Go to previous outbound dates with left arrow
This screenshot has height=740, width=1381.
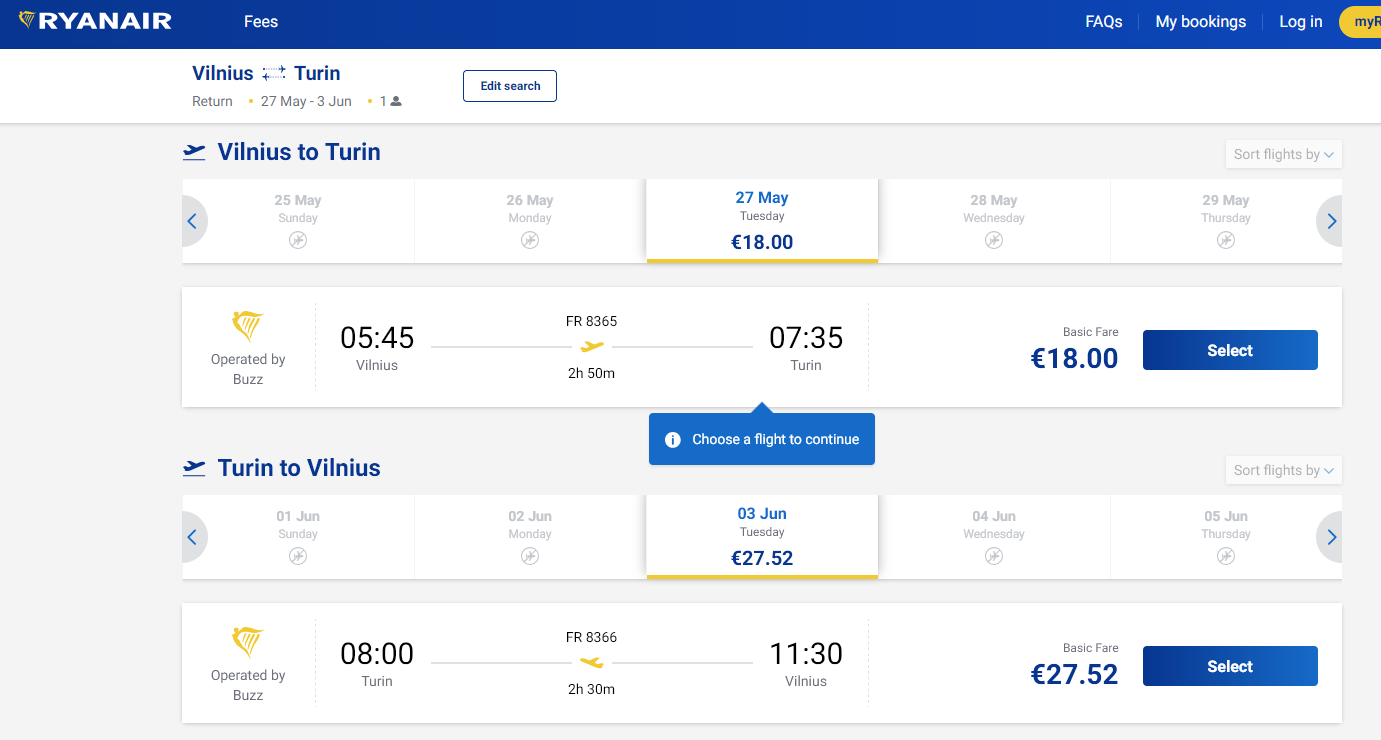[x=192, y=221]
